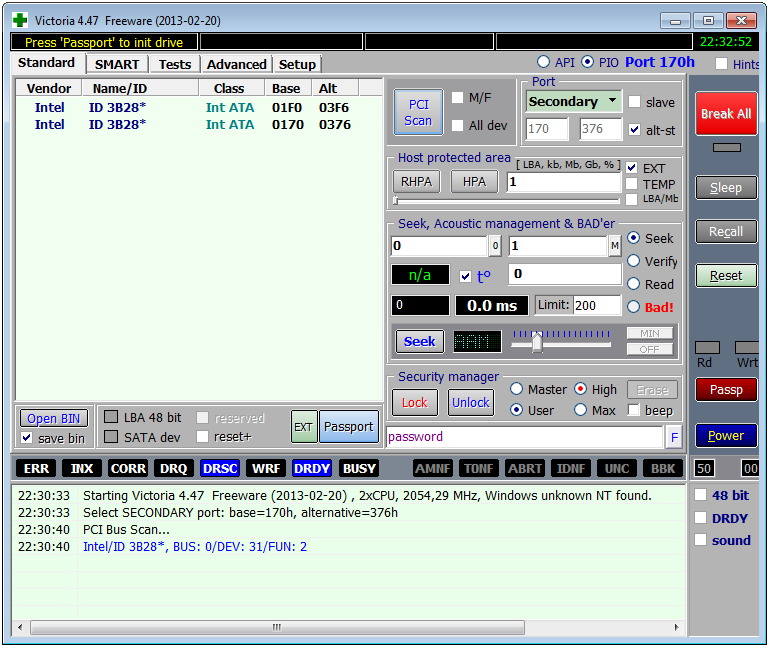Screen dimensions: 770x648
Task: Click the DRQ status indicator
Action: 174,468
